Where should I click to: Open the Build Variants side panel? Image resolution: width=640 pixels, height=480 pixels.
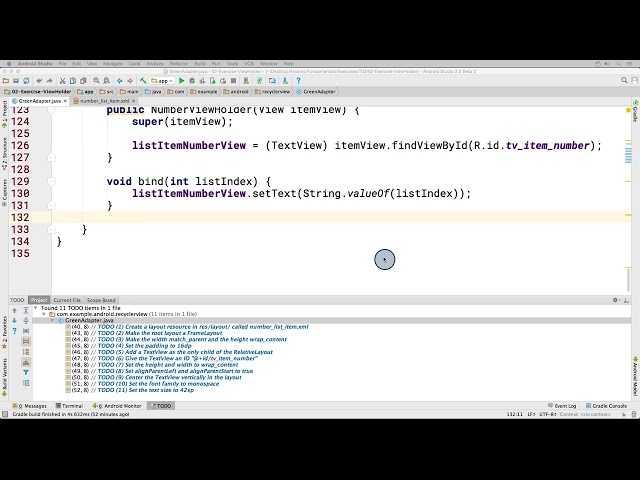pos(4,377)
